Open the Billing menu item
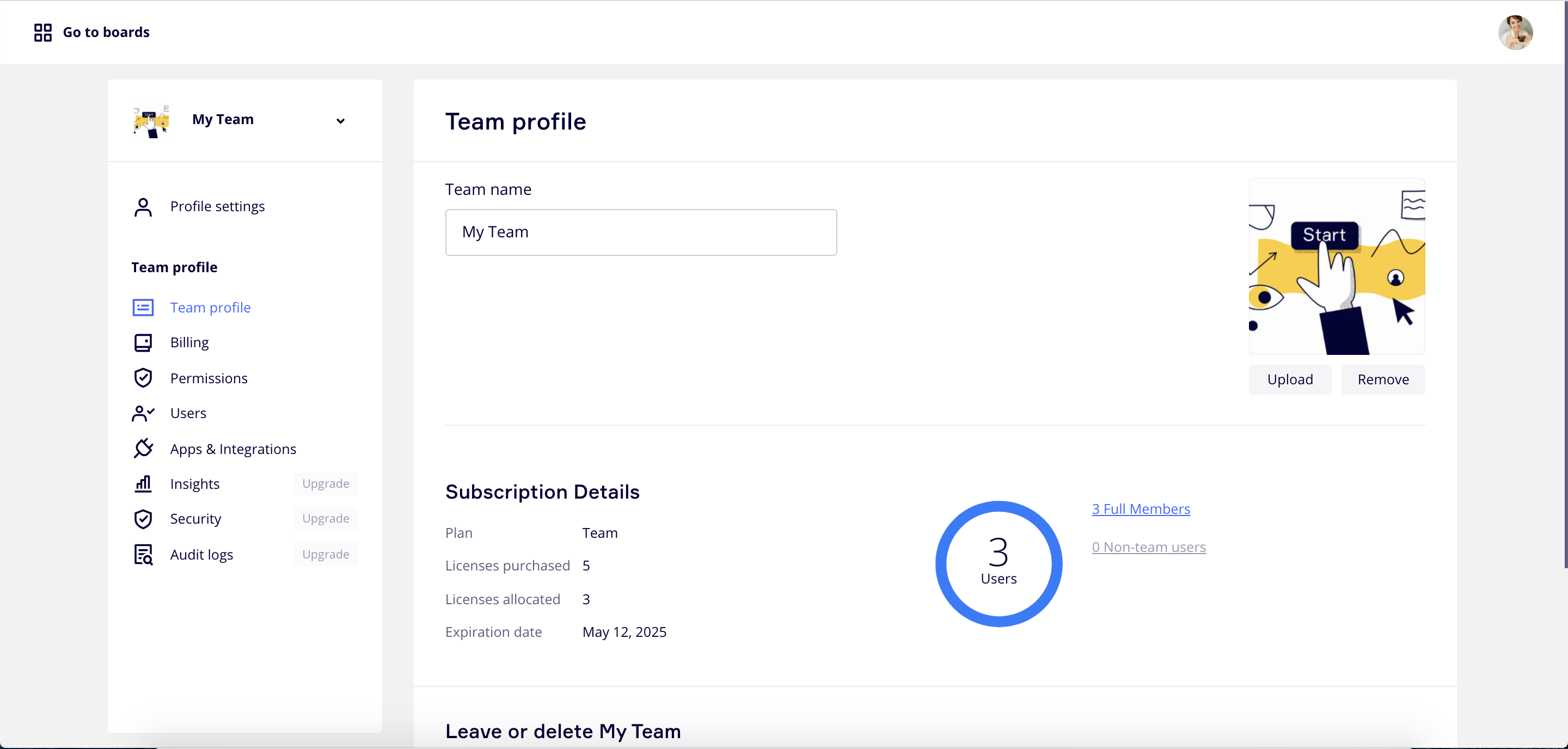The width and height of the screenshot is (1568, 749). tap(189, 342)
